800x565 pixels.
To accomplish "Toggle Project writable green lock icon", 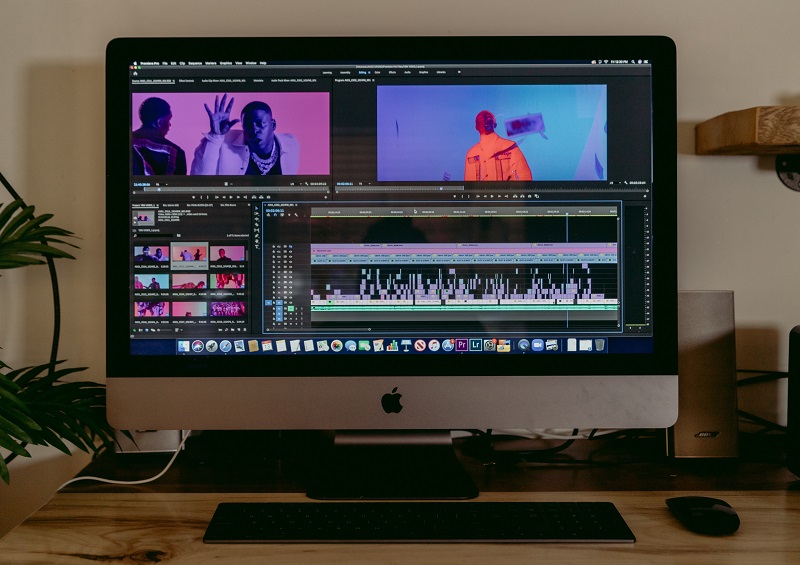I will pos(135,330).
